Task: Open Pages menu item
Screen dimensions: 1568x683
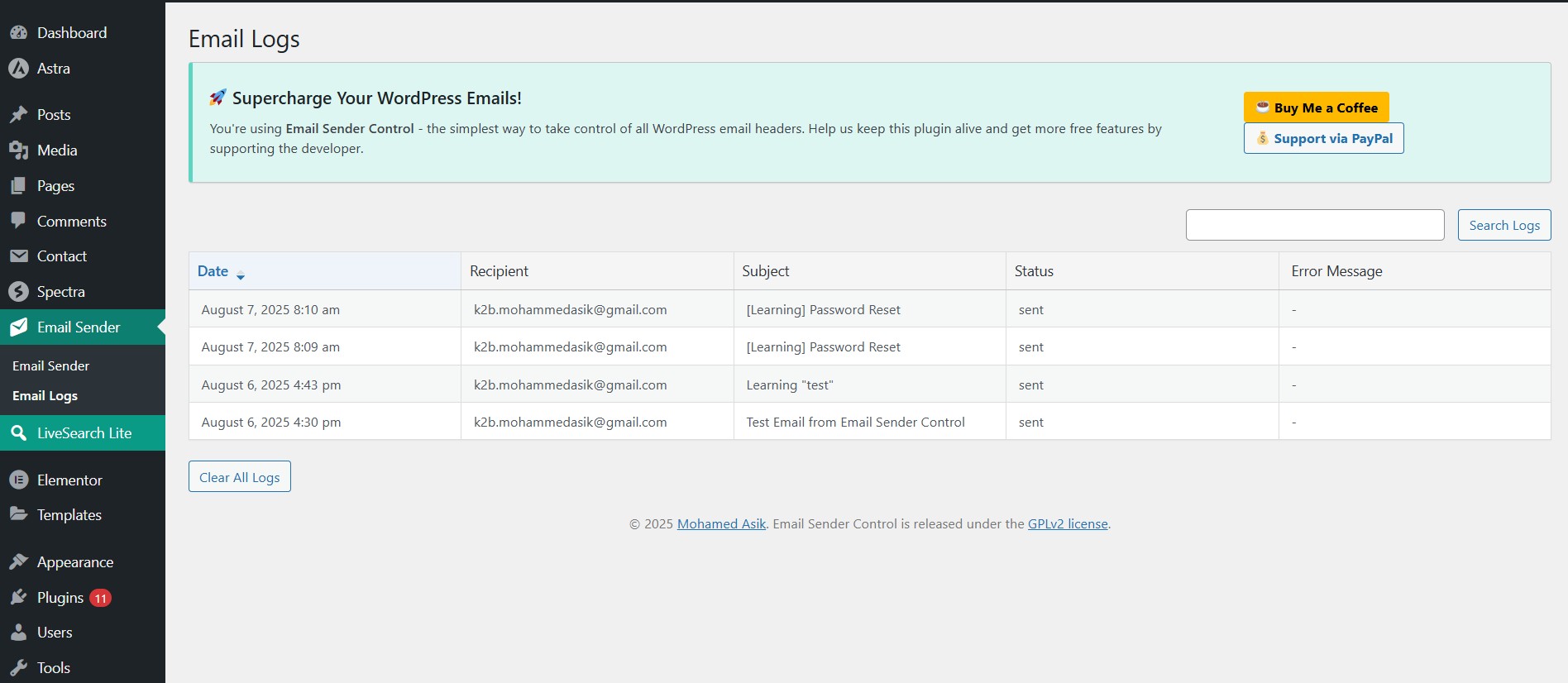Action: 83,186
